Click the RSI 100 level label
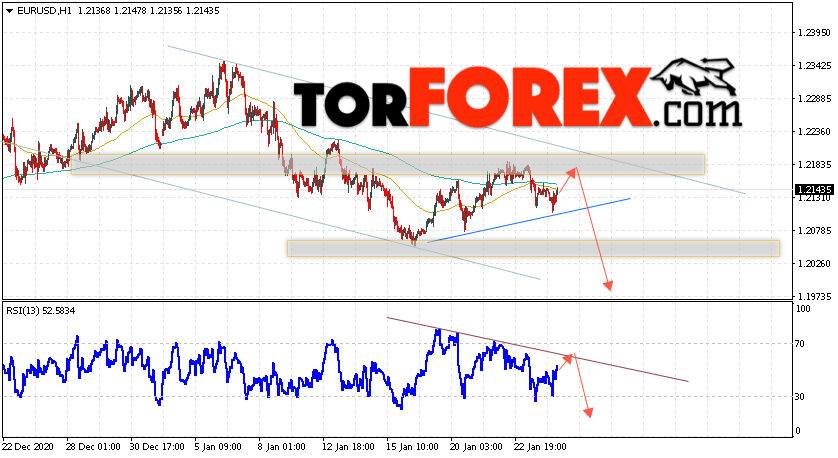838x458 pixels. tap(803, 309)
